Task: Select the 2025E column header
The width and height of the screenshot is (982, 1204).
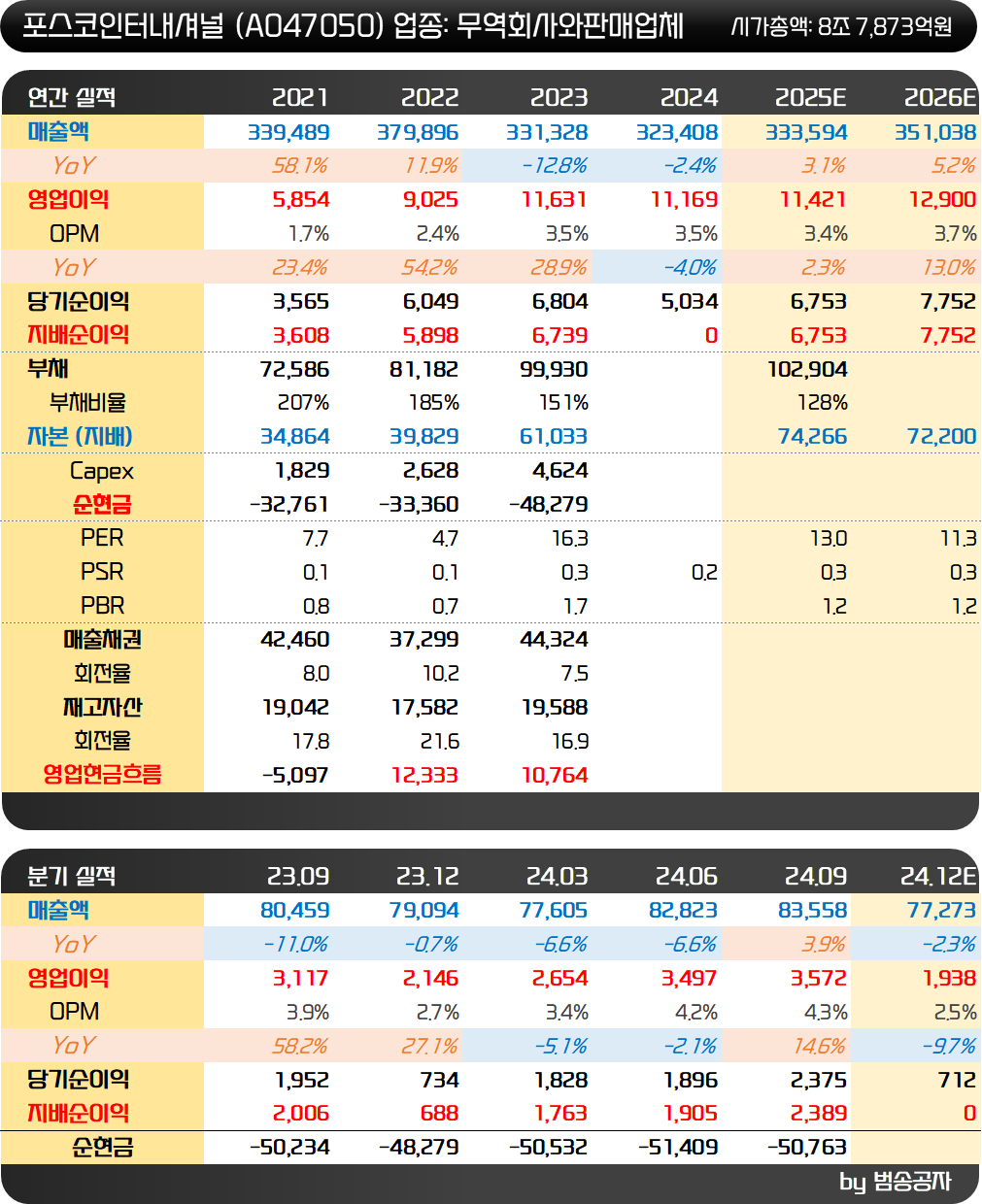Action: pyautogui.click(x=811, y=97)
